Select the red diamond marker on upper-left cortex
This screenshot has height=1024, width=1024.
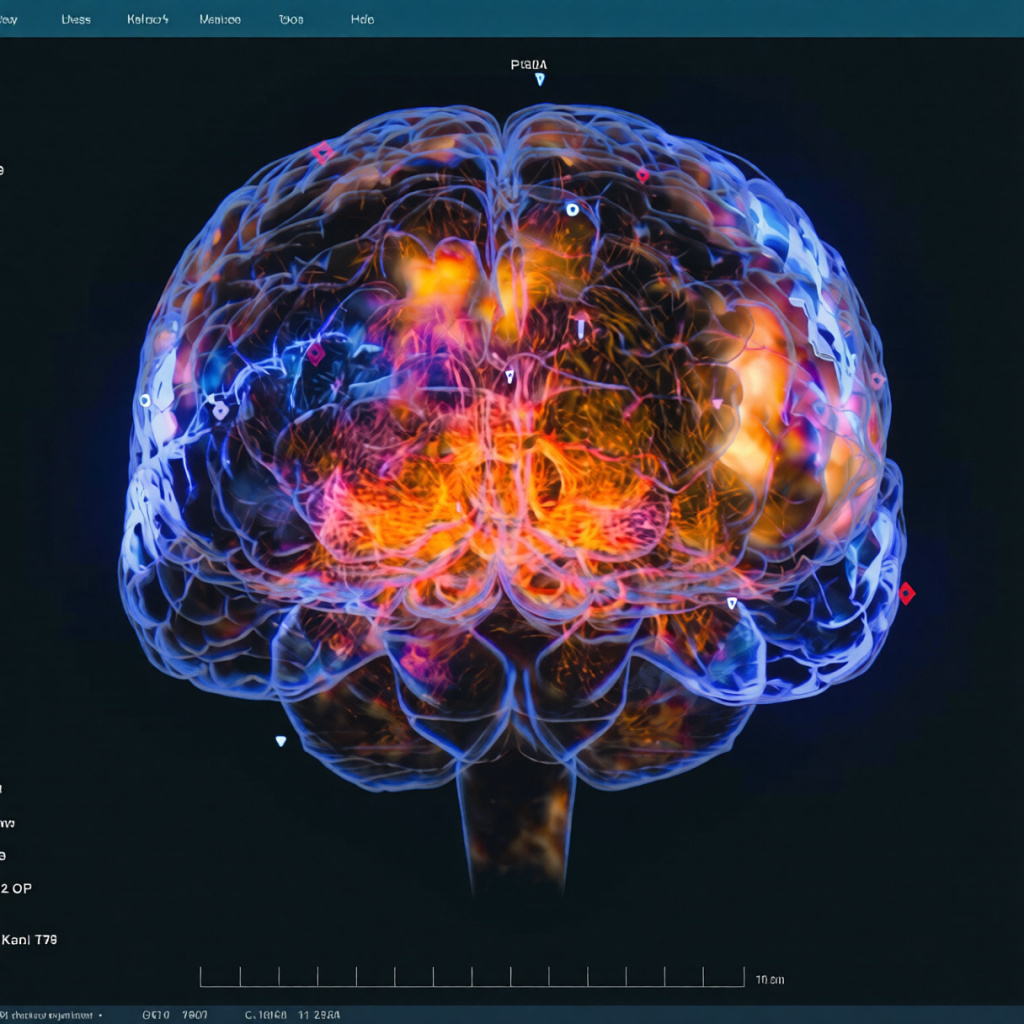(322, 153)
